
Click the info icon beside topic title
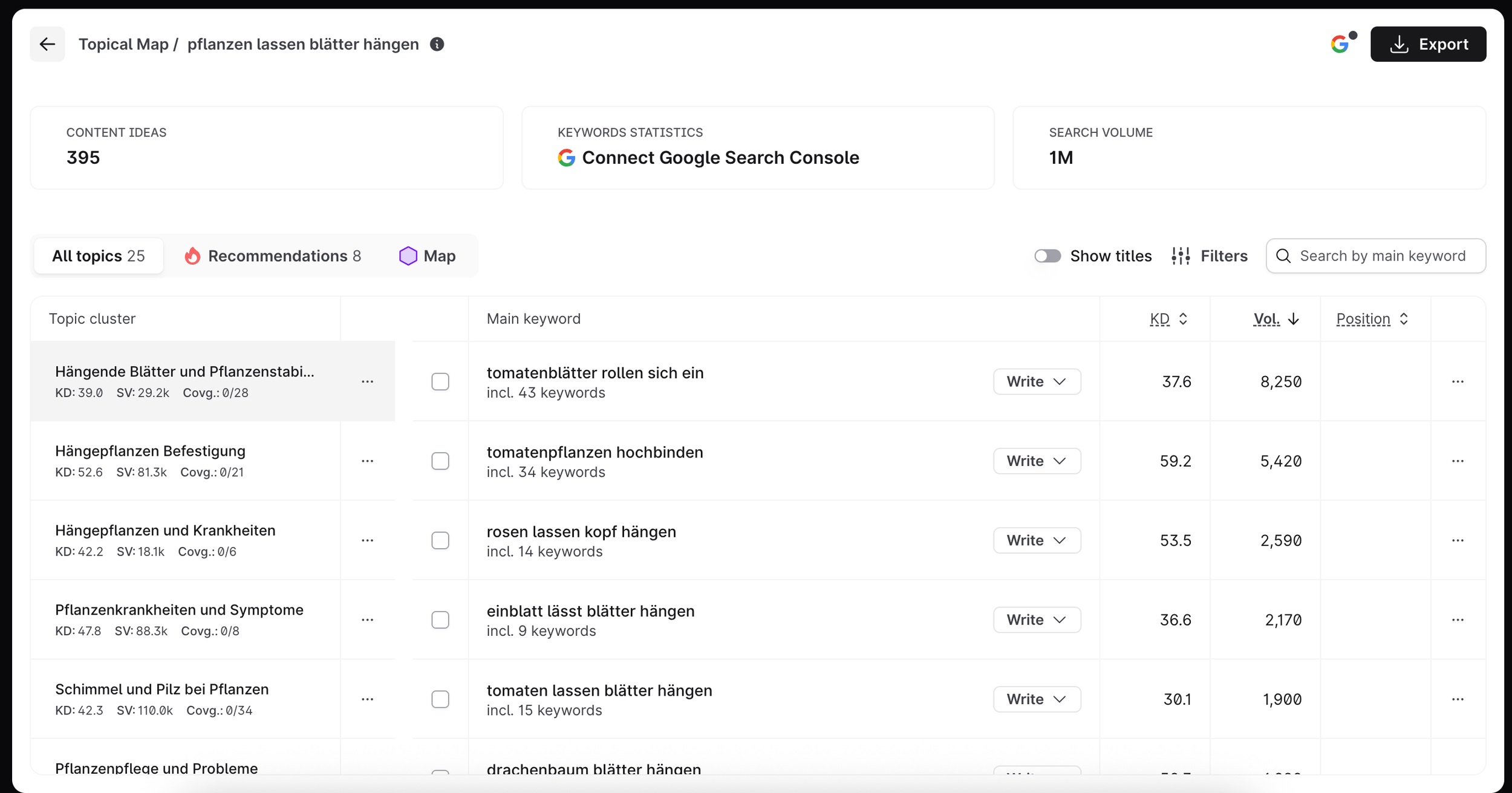(437, 44)
